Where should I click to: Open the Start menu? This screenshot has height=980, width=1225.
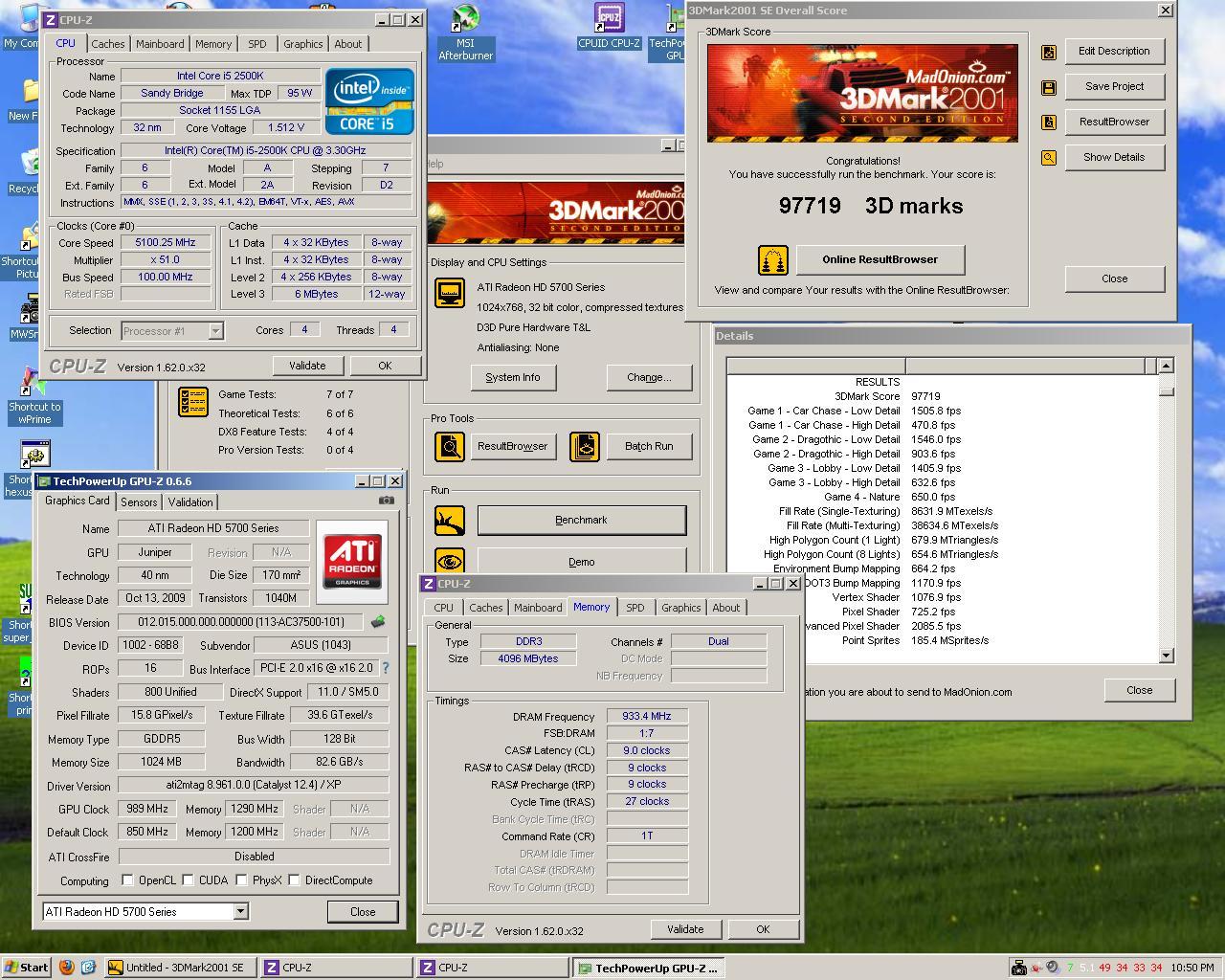click(x=26, y=968)
